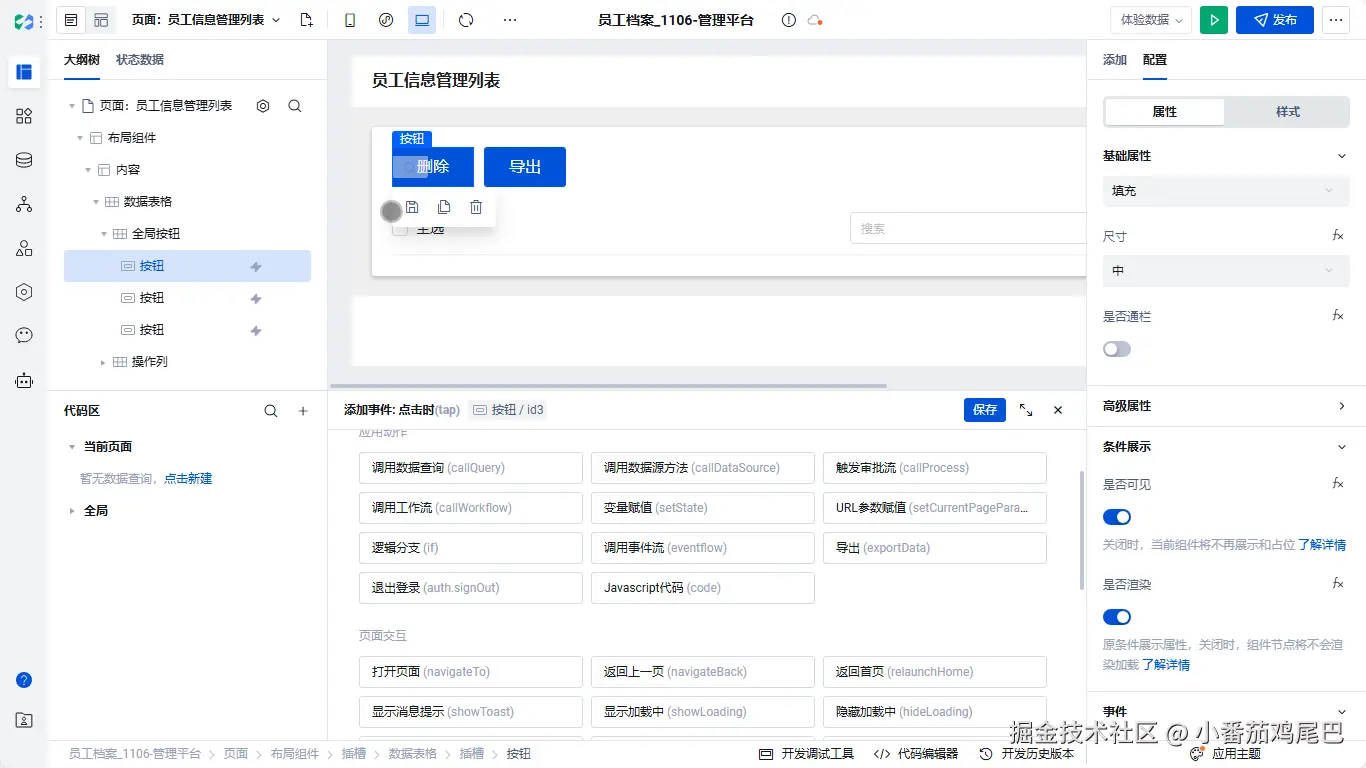Select the mini program preview icon

386,20
